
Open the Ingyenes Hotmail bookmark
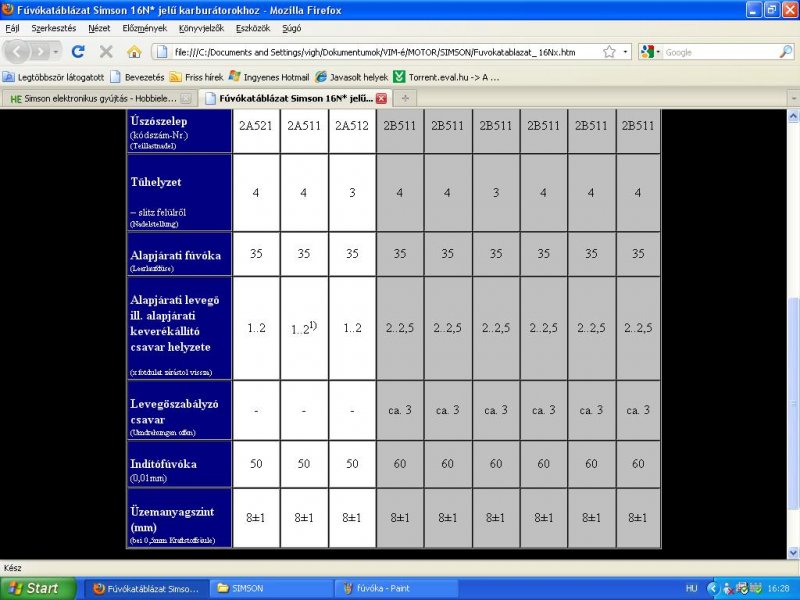269,77
